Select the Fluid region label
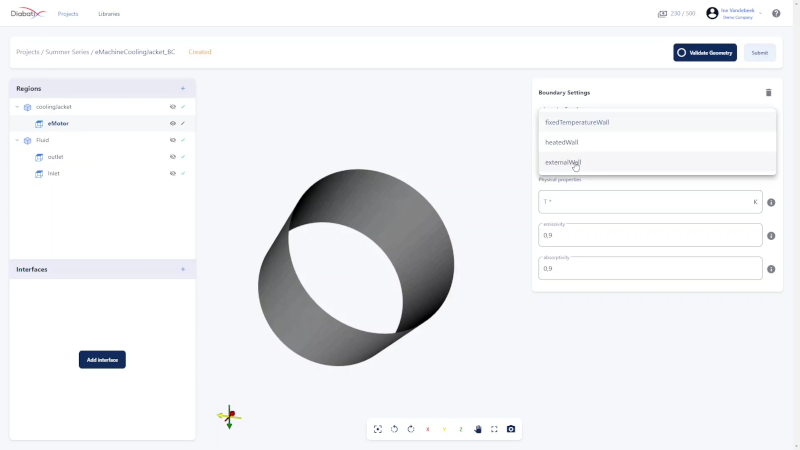The width and height of the screenshot is (800, 450). pyautogui.click(x=42, y=140)
